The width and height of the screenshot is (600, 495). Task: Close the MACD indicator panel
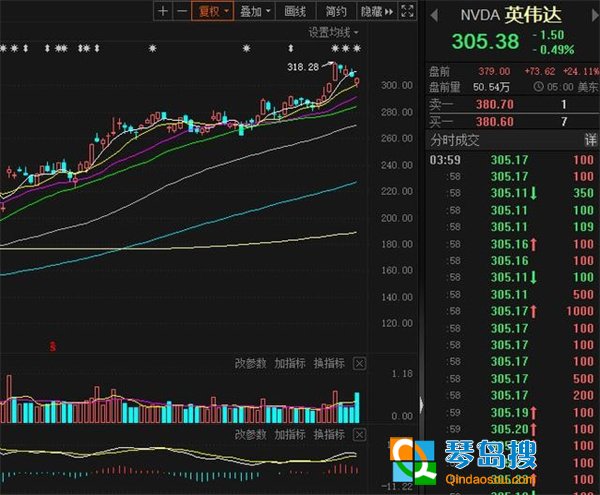[x=359, y=435]
